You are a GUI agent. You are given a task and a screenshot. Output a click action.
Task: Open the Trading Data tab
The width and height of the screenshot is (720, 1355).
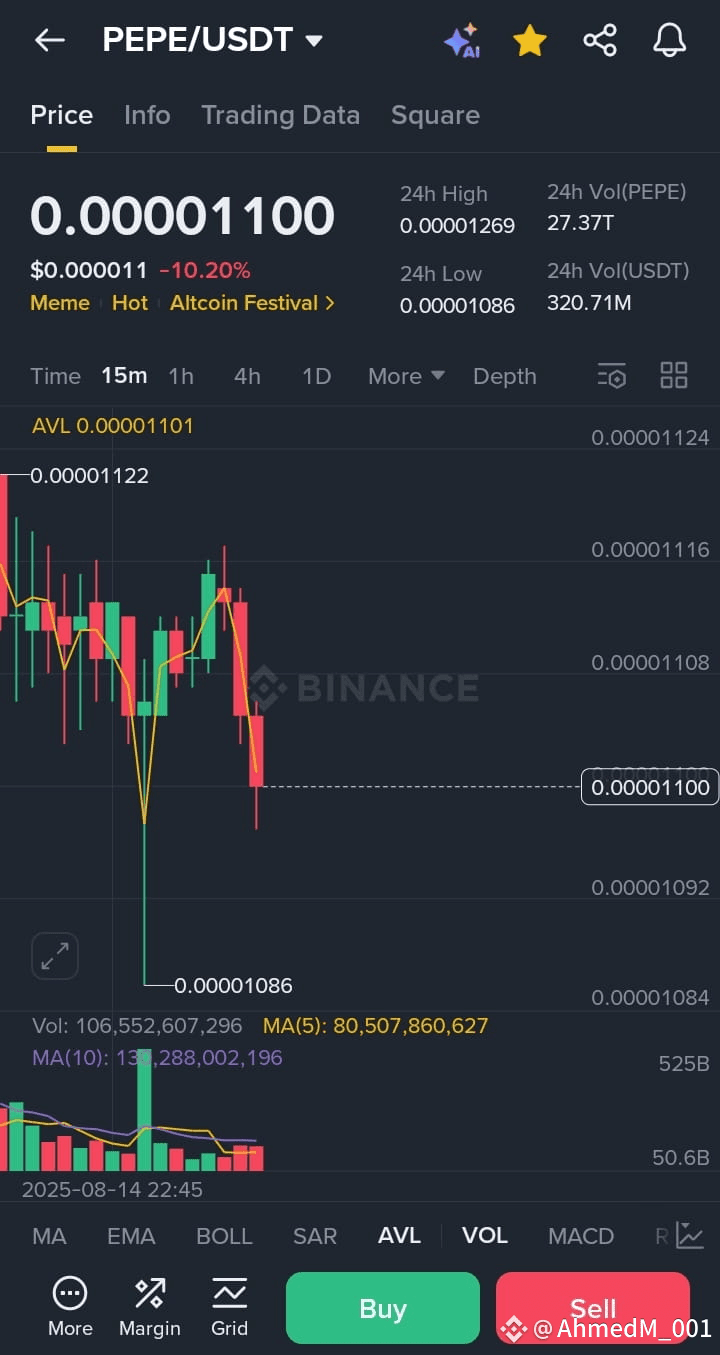pos(280,115)
